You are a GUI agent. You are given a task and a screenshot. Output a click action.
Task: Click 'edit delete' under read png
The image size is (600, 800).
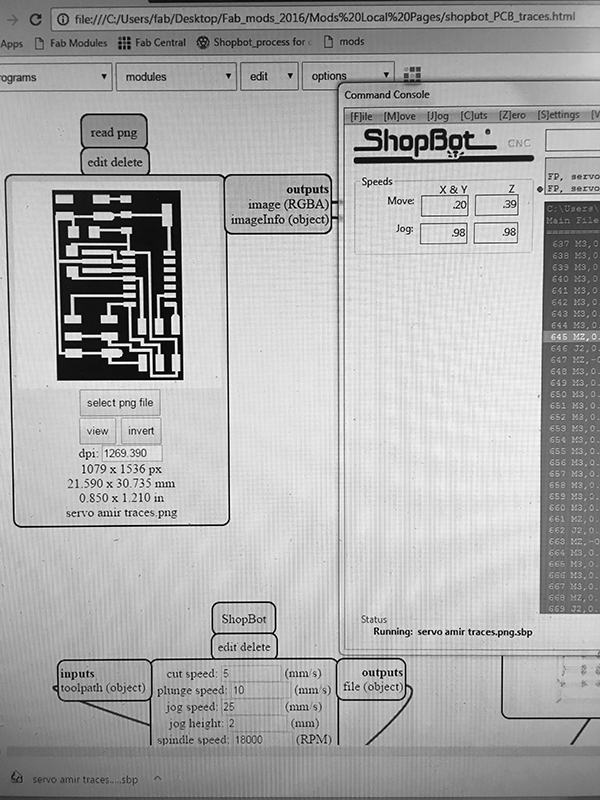(115, 162)
